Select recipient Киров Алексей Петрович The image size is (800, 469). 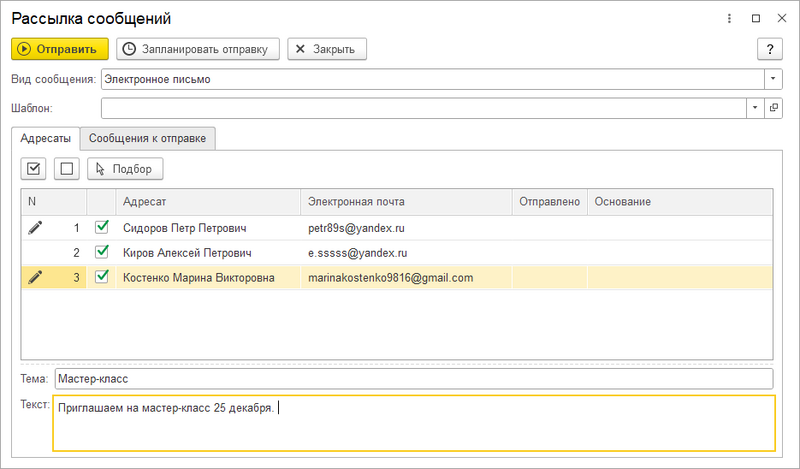[x=187, y=253]
